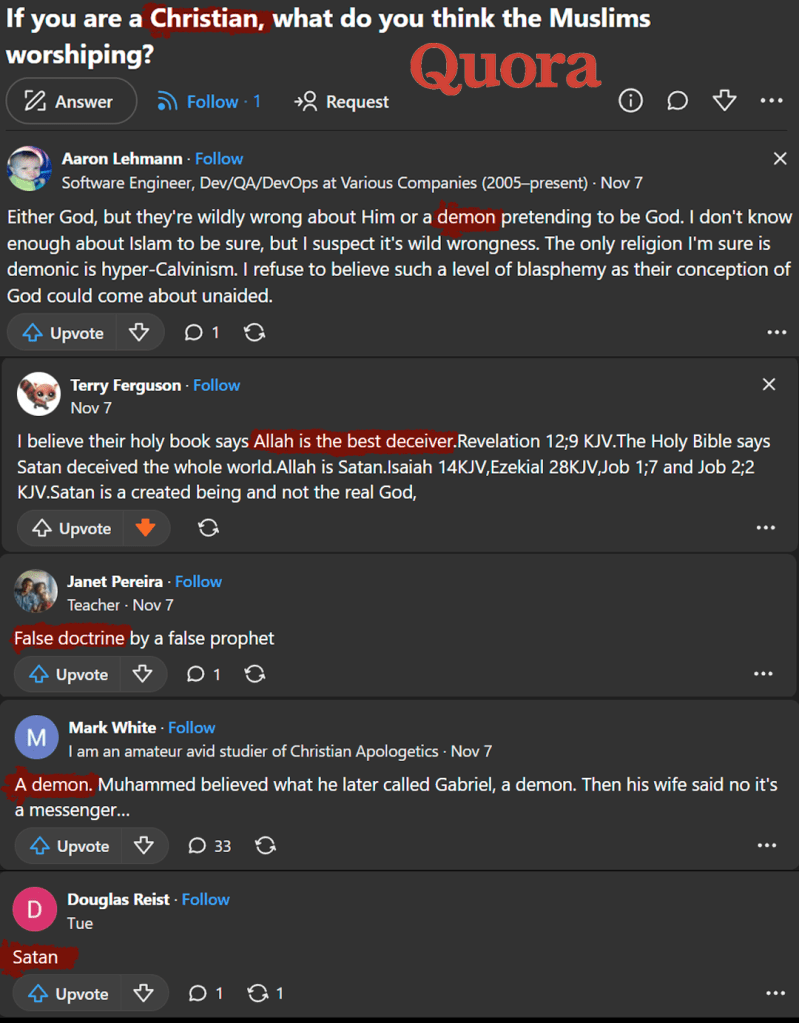Follow Aaron Lehmann

point(219,158)
